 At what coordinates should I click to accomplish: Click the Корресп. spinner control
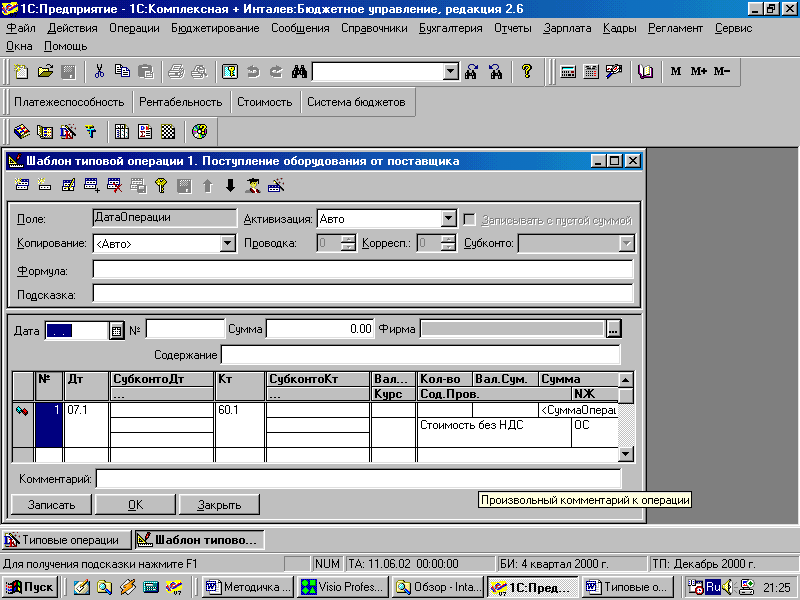[x=448, y=243]
